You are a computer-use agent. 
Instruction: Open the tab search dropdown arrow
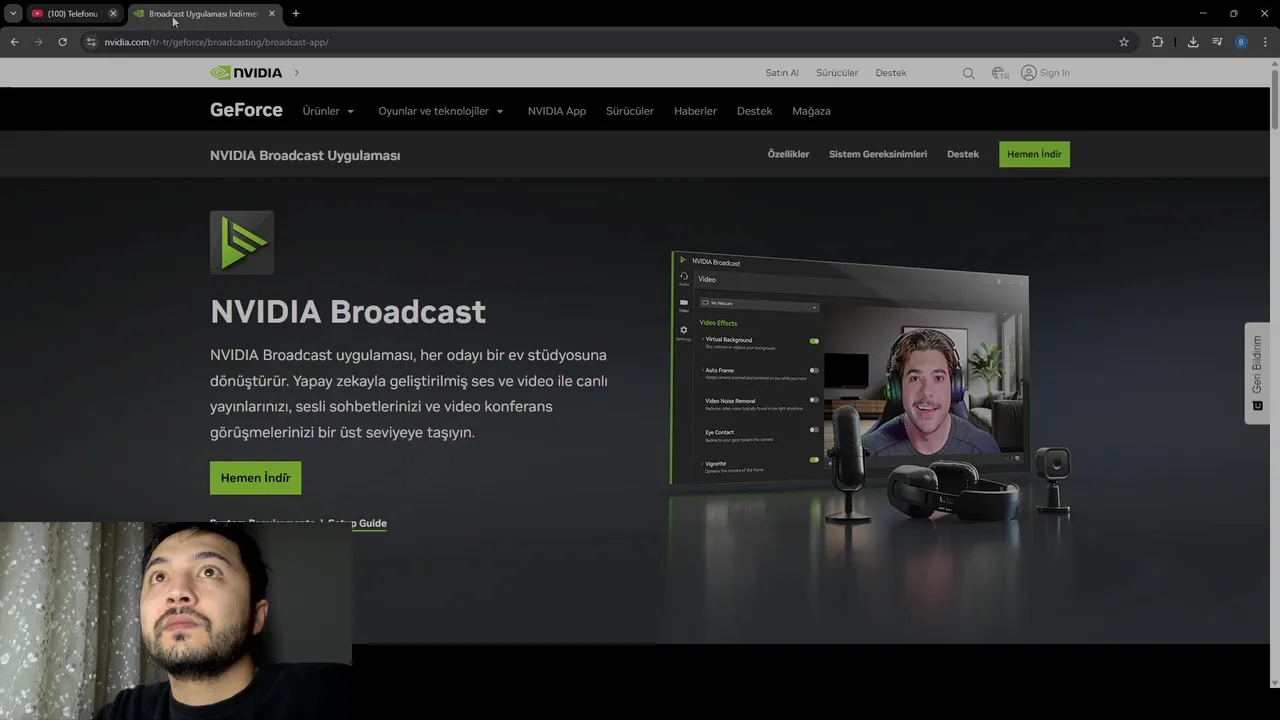pyautogui.click(x=13, y=14)
